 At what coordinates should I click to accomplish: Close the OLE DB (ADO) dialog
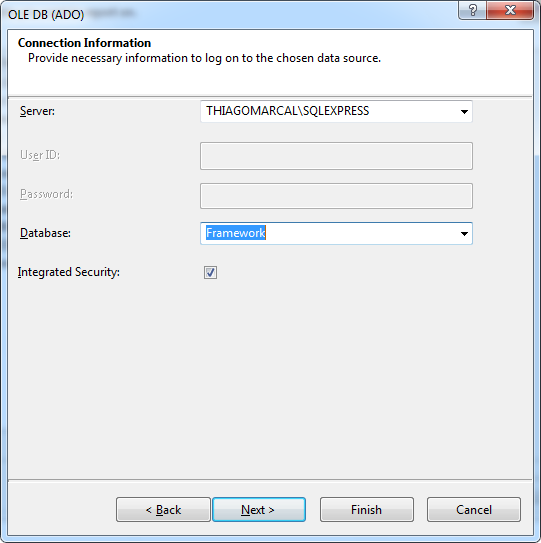tap(510, 10)
